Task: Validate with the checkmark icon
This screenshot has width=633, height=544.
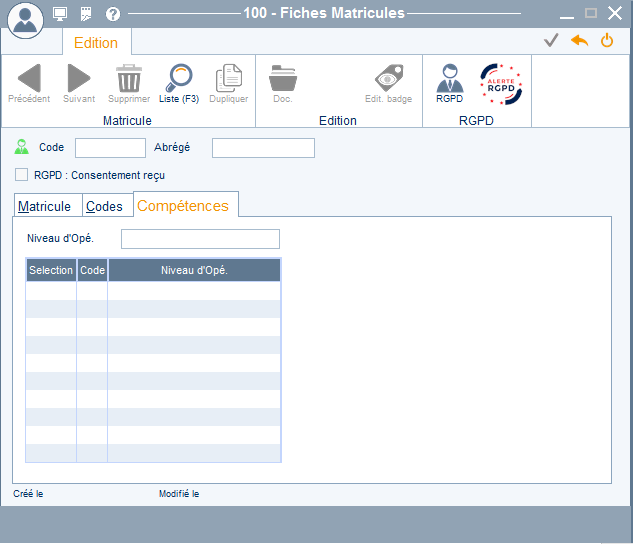Action: (x=551, y=40)
